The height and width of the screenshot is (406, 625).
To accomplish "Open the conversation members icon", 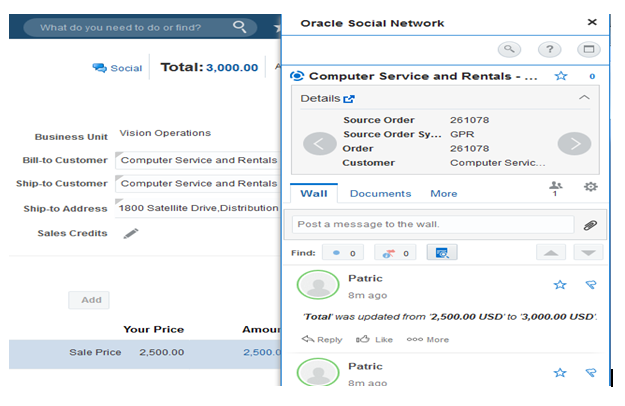I will tap(555, 187).
